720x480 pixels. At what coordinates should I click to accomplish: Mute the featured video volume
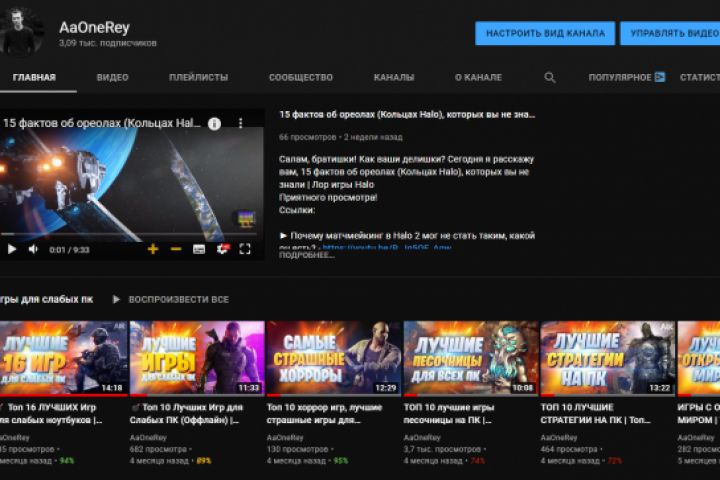click(33, 249)
